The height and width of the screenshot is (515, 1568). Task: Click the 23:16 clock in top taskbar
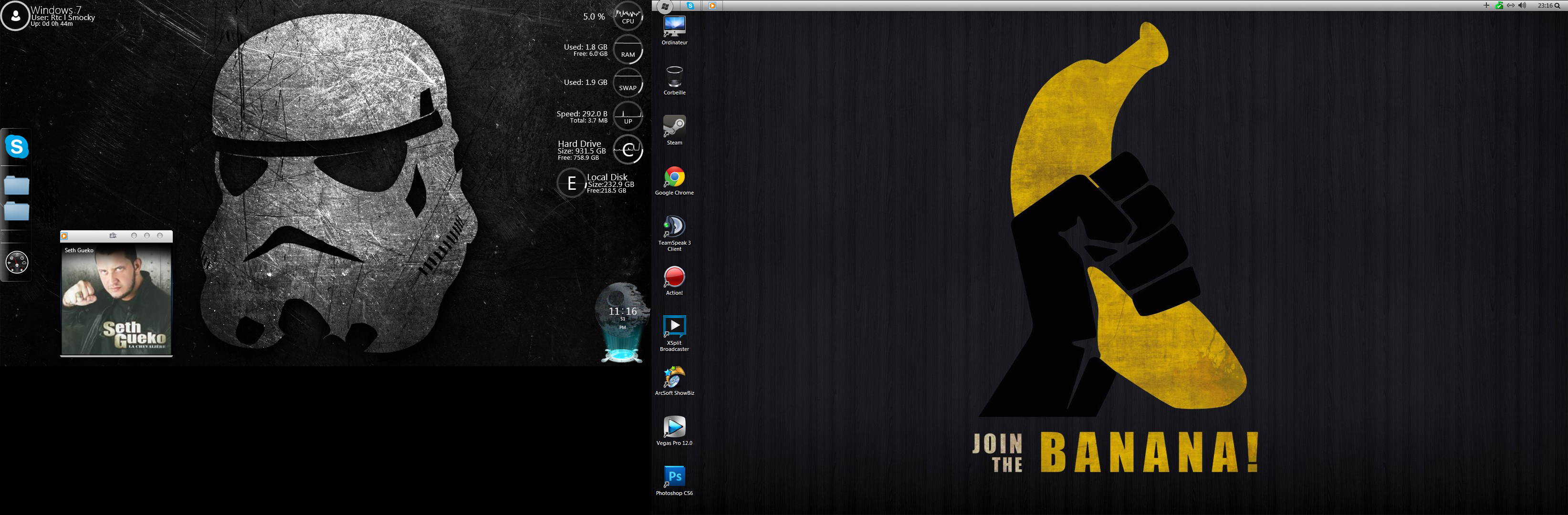pos(1545,5)
